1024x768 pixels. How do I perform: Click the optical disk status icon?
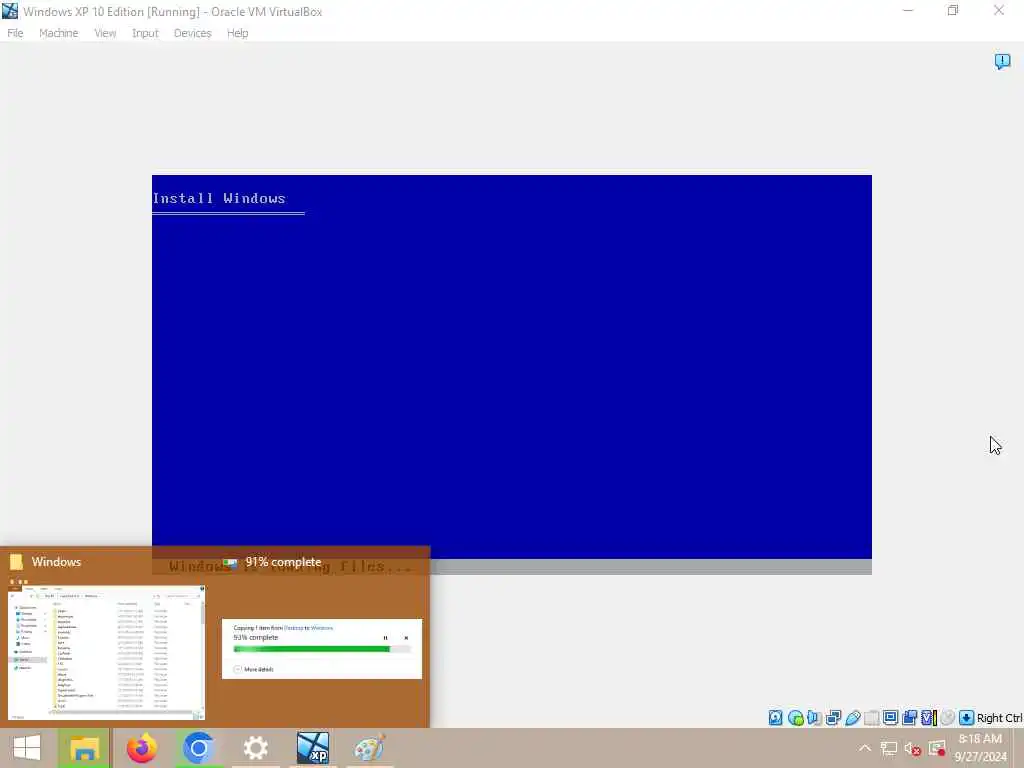795,718
